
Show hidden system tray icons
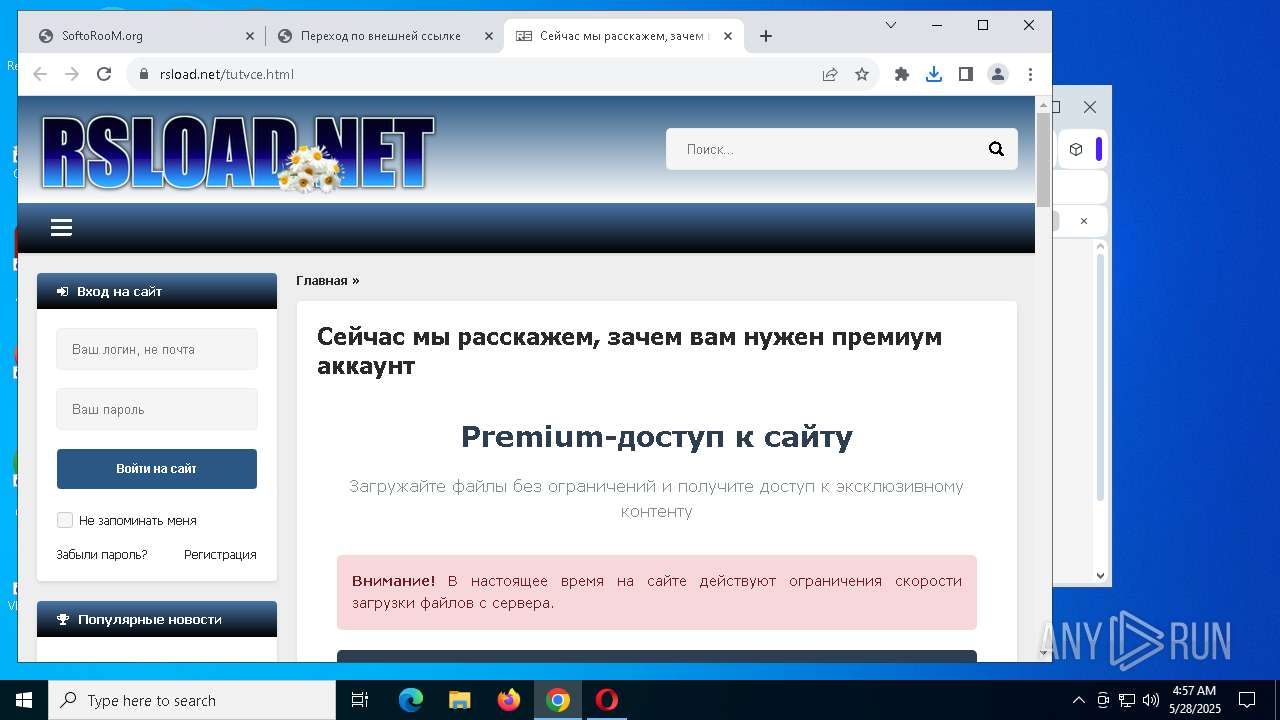coord(1078,700)
